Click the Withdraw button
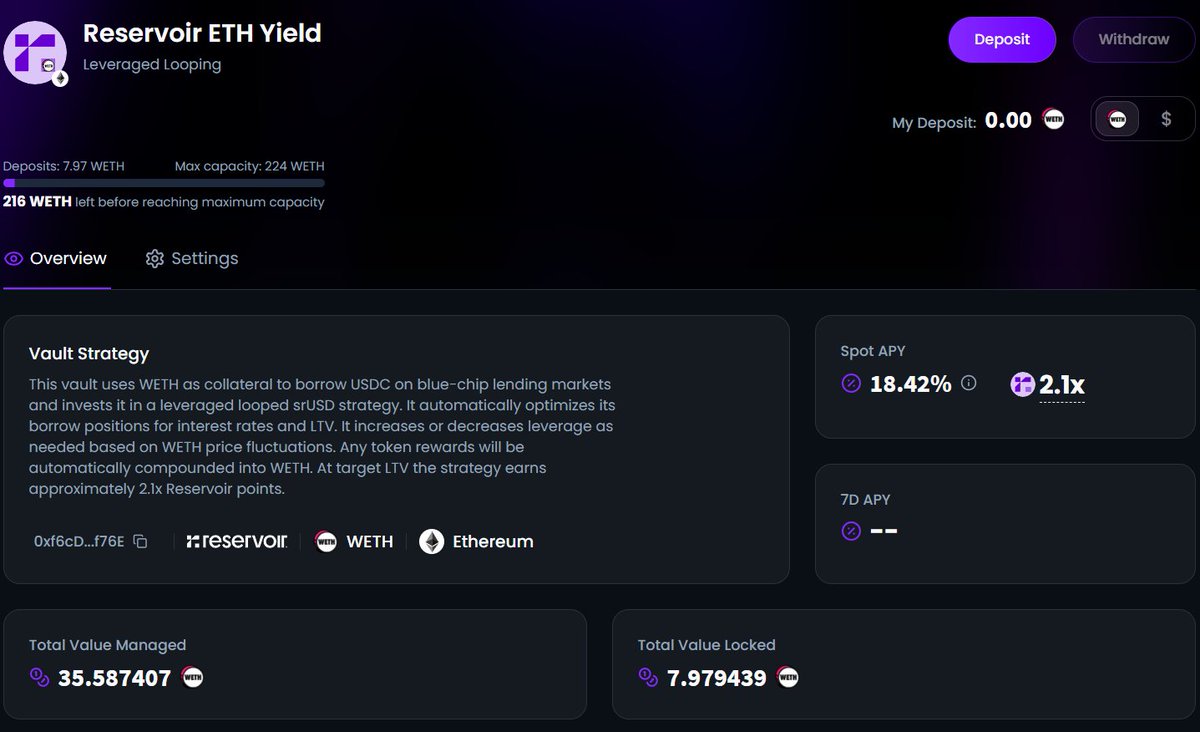 click(1134, 40)
